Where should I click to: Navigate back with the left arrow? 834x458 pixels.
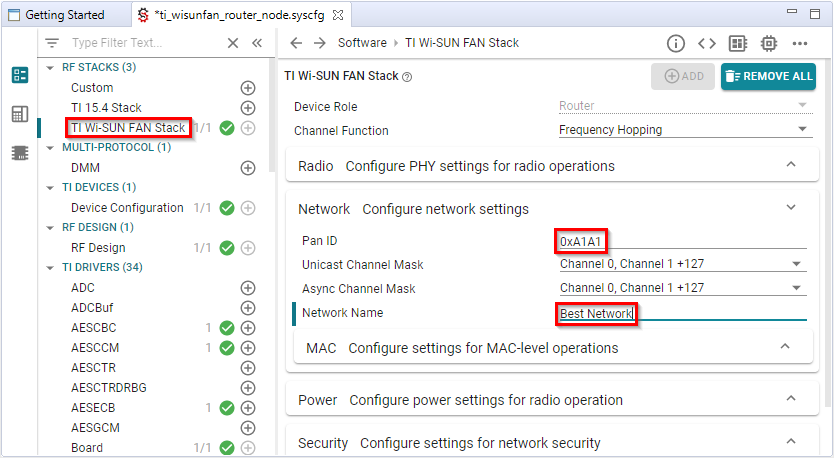click(x=296, y=43)
